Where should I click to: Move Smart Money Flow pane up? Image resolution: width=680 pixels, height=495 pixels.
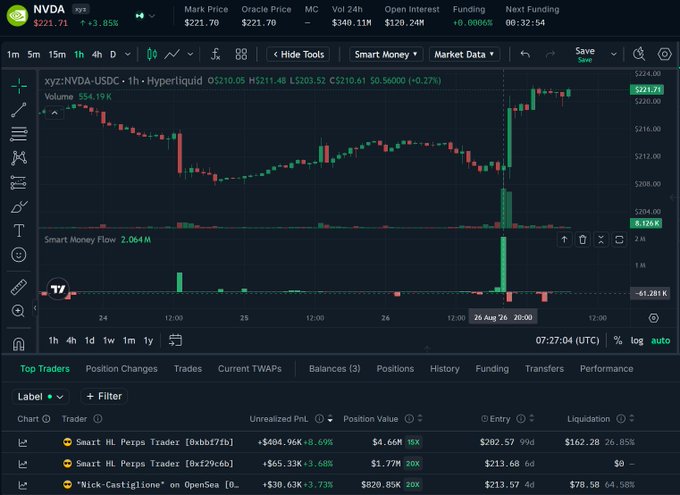click(x=564, y=239)
